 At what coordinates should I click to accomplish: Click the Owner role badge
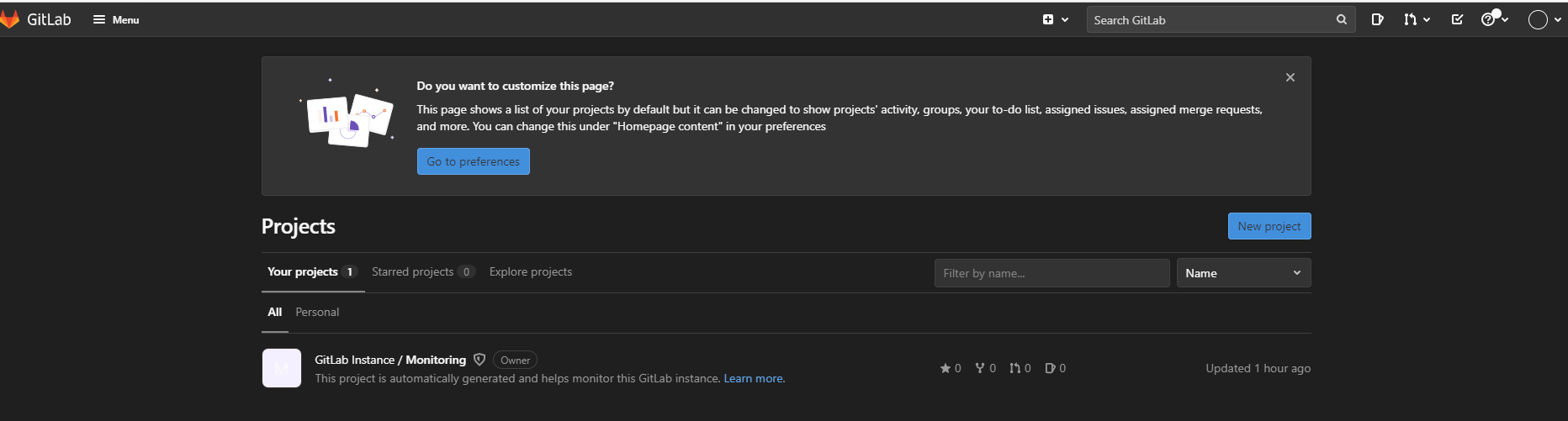tap(515, 360)
